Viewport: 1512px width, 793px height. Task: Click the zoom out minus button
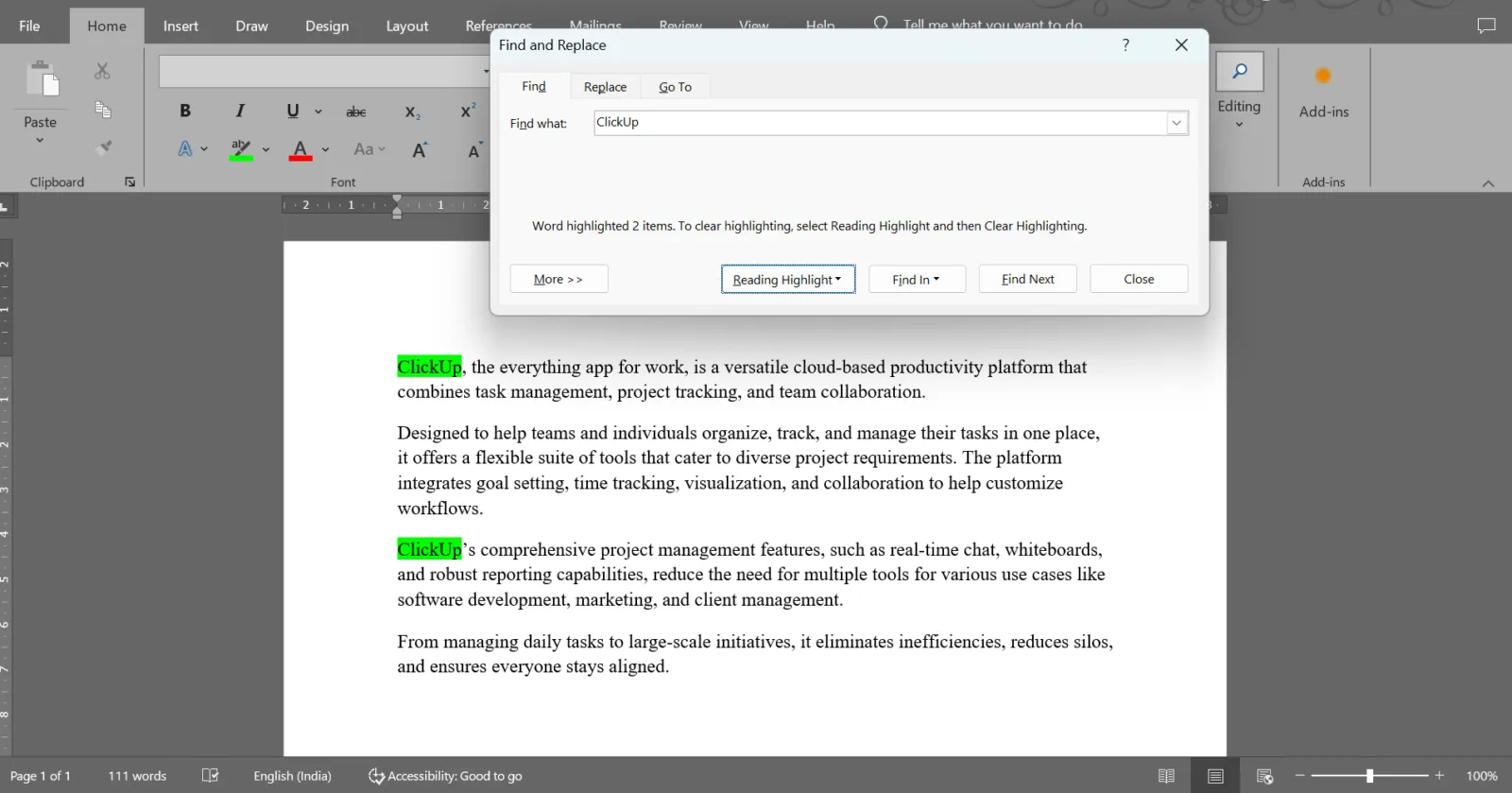1300,776
